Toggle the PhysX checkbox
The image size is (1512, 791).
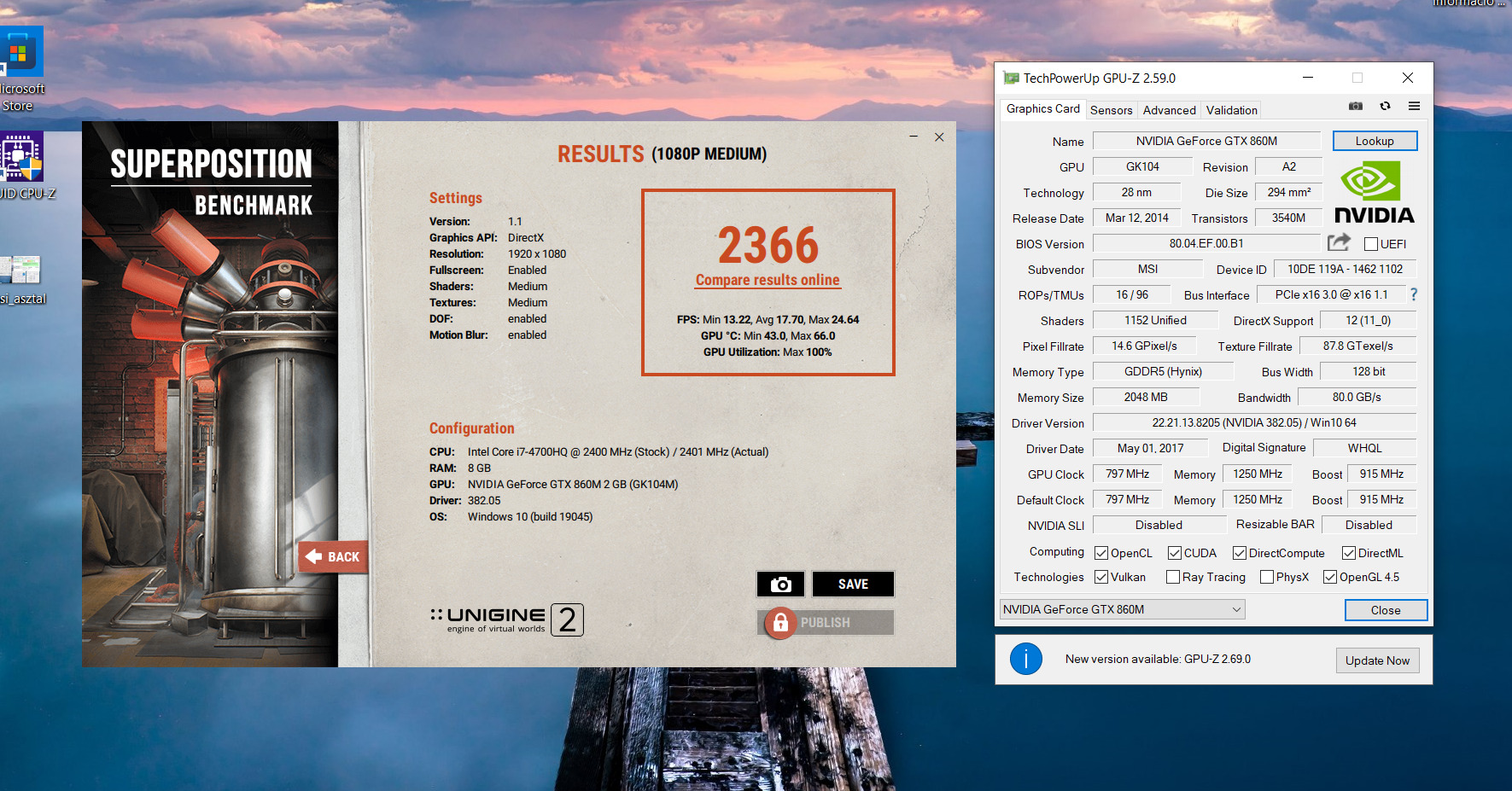coord(1267,577)
